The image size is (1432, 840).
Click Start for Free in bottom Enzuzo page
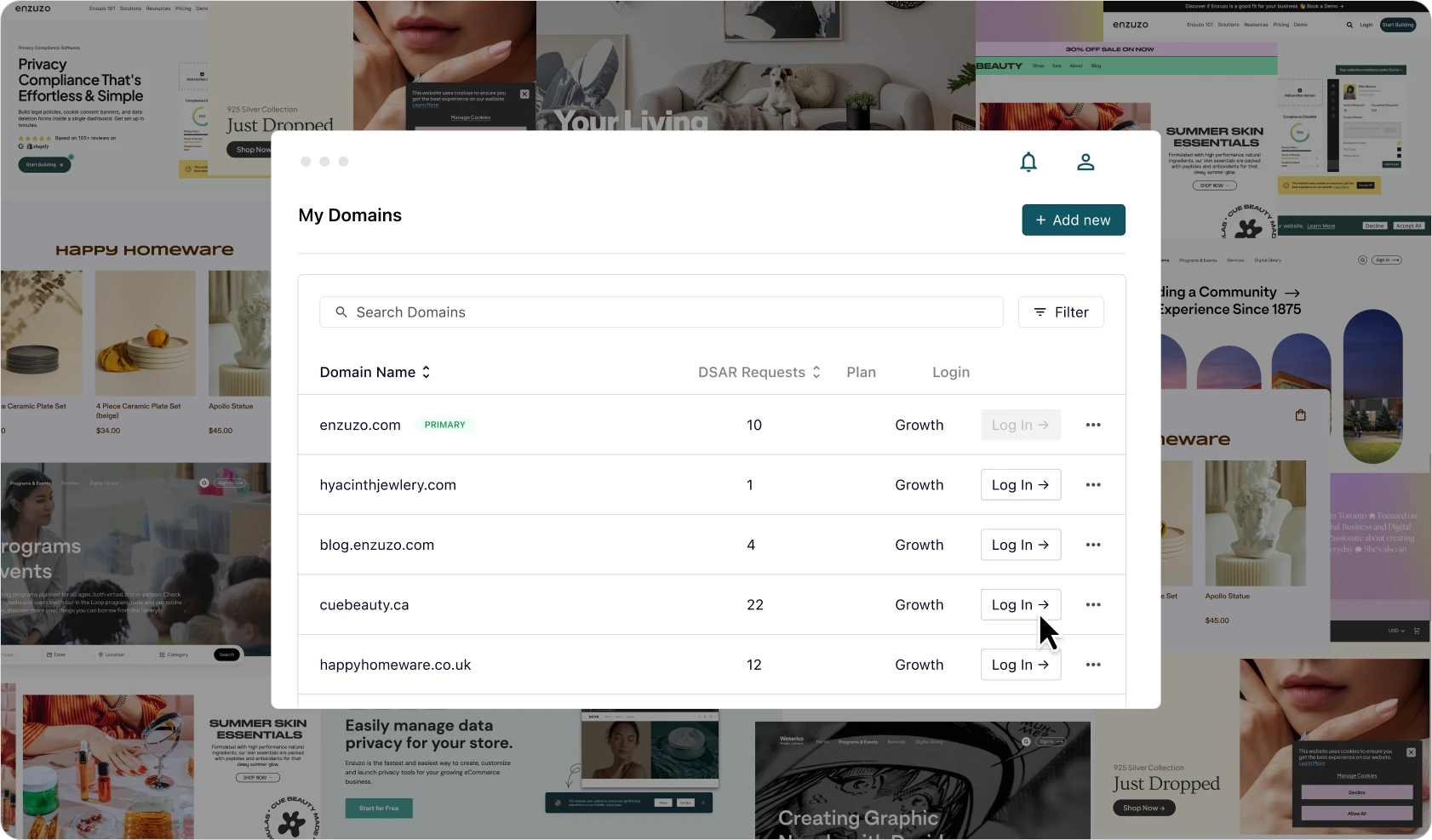379,809
